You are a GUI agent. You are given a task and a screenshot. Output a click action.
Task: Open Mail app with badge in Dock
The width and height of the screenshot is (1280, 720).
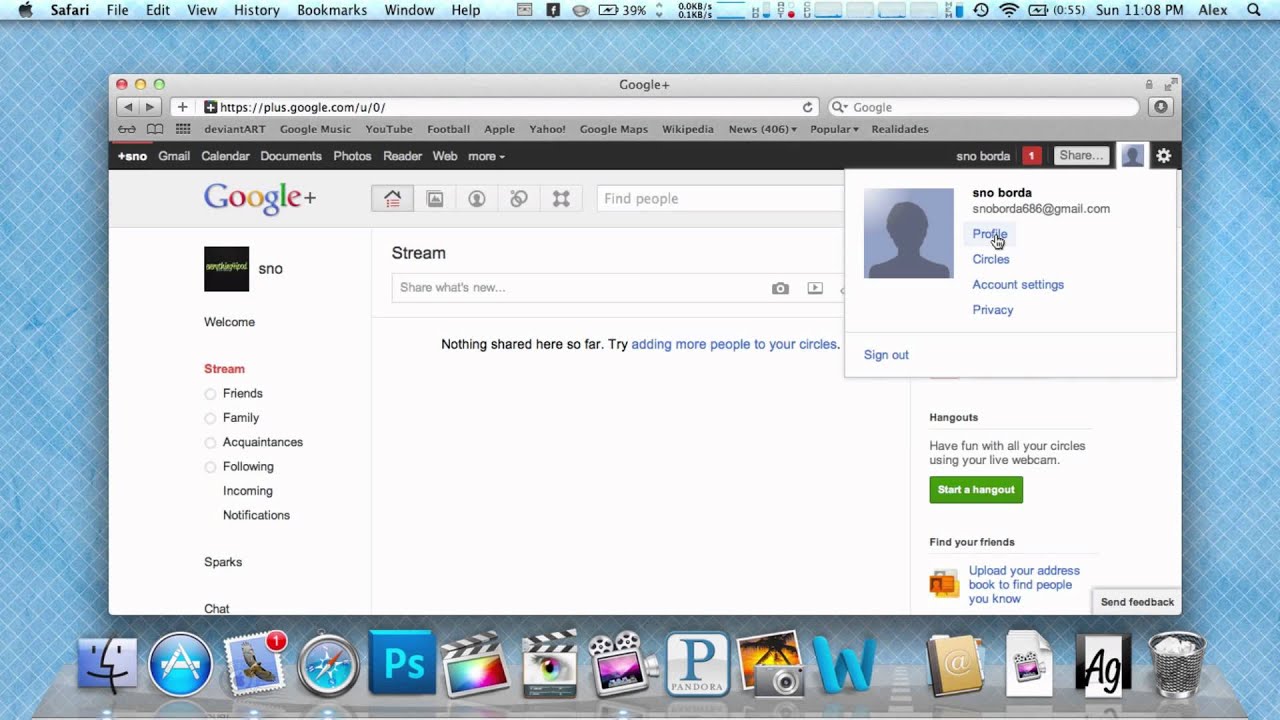(254, 662)
